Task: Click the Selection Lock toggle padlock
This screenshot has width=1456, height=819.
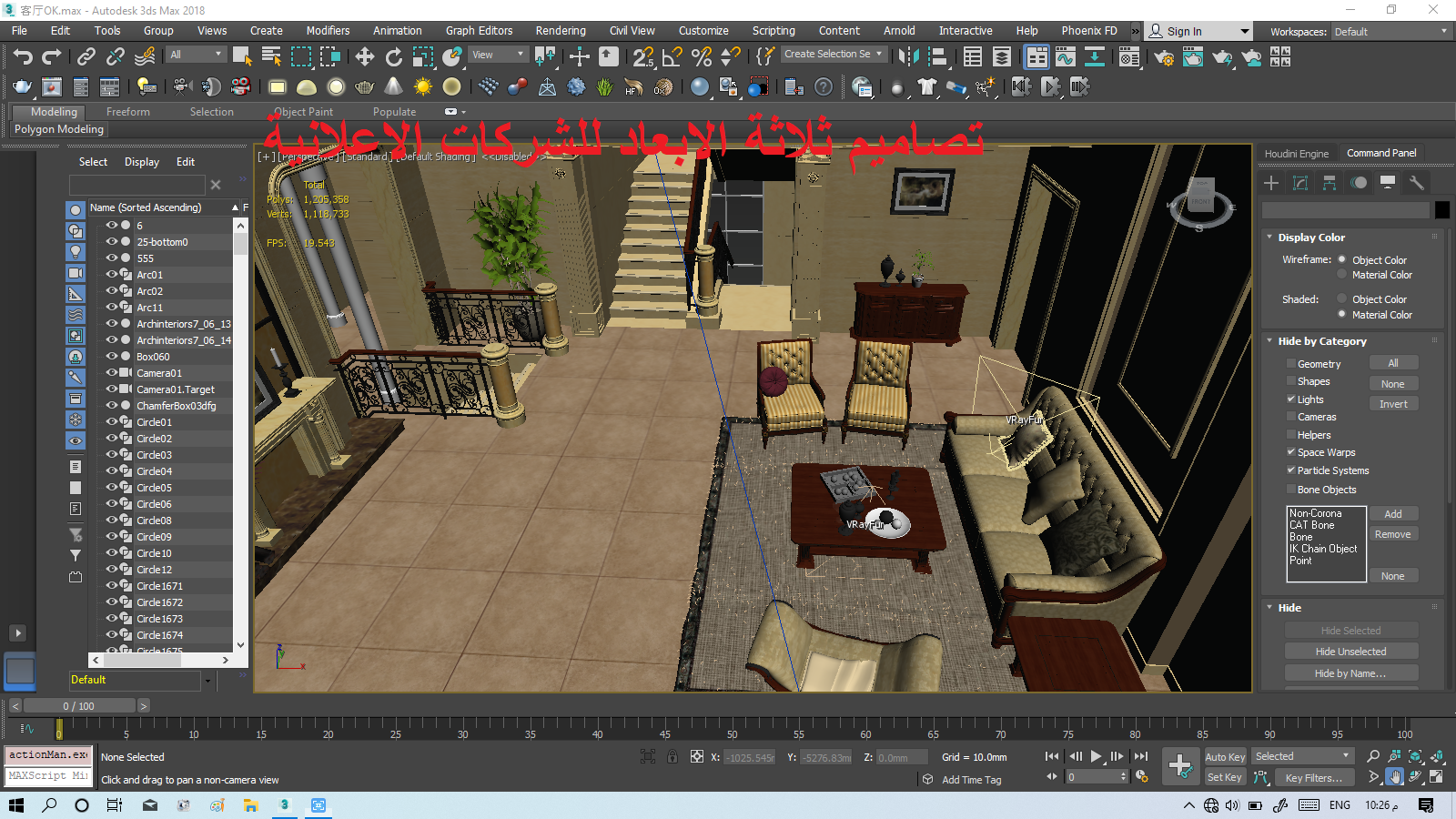Action: coord(672,756)
